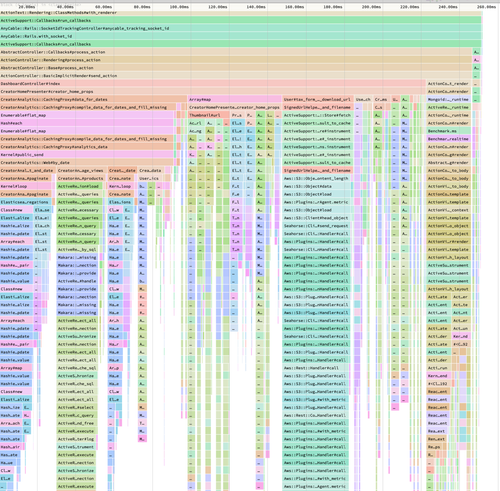Click the CreatorAnal…t_and_date frame

(27, 171)
